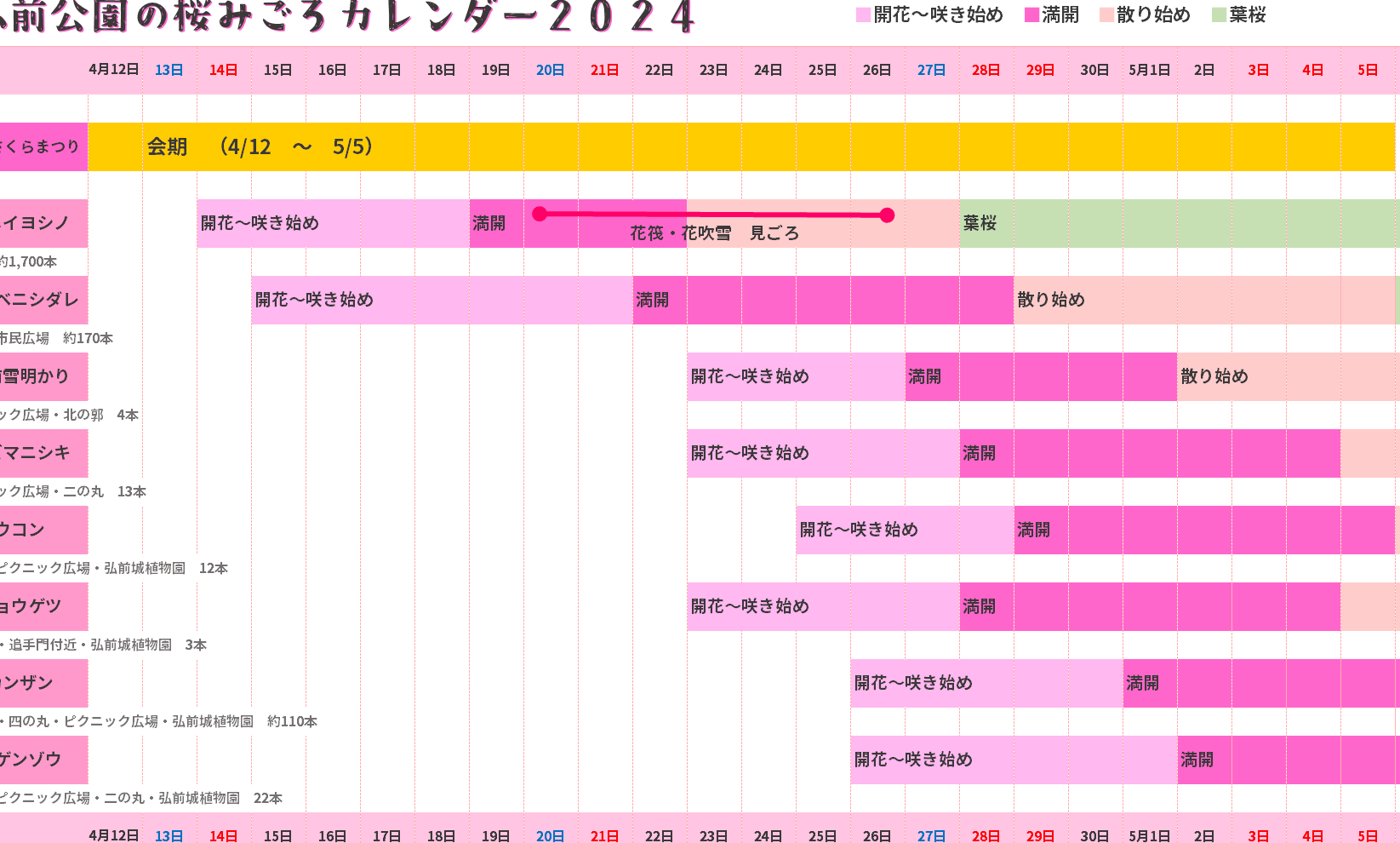Click the 満開 legend color swatch
The image size is (1400, 843).
pos(1031,15)
